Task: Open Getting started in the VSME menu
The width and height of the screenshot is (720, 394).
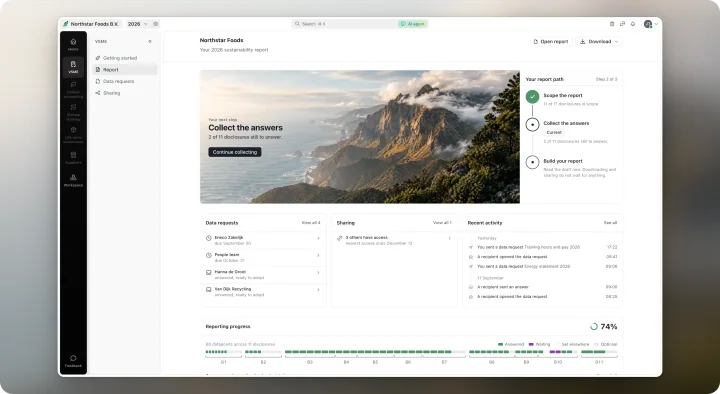Action: (124, 58)
